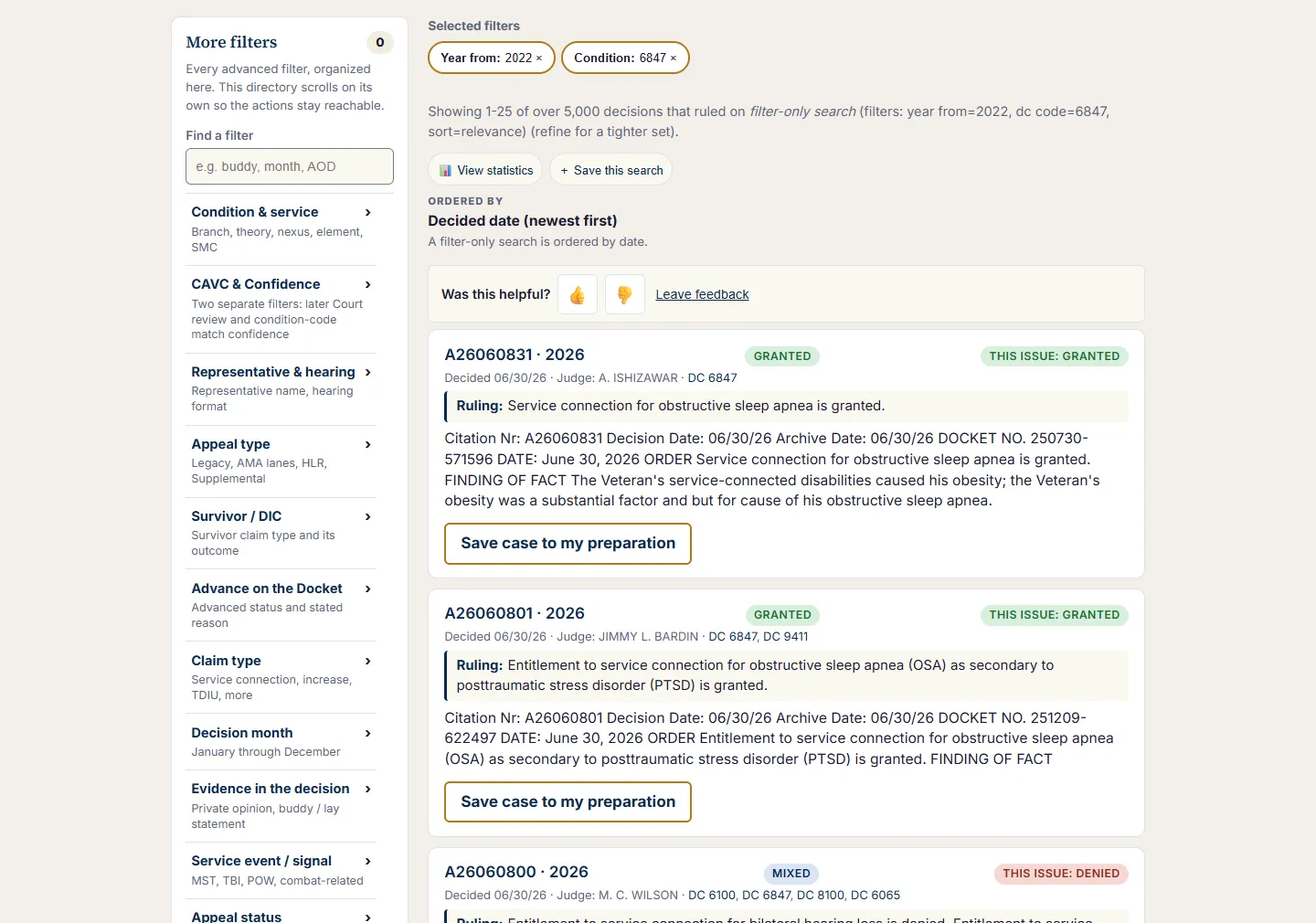
Task: Expand Evidence in the decision filters
Action: [281, 805]
